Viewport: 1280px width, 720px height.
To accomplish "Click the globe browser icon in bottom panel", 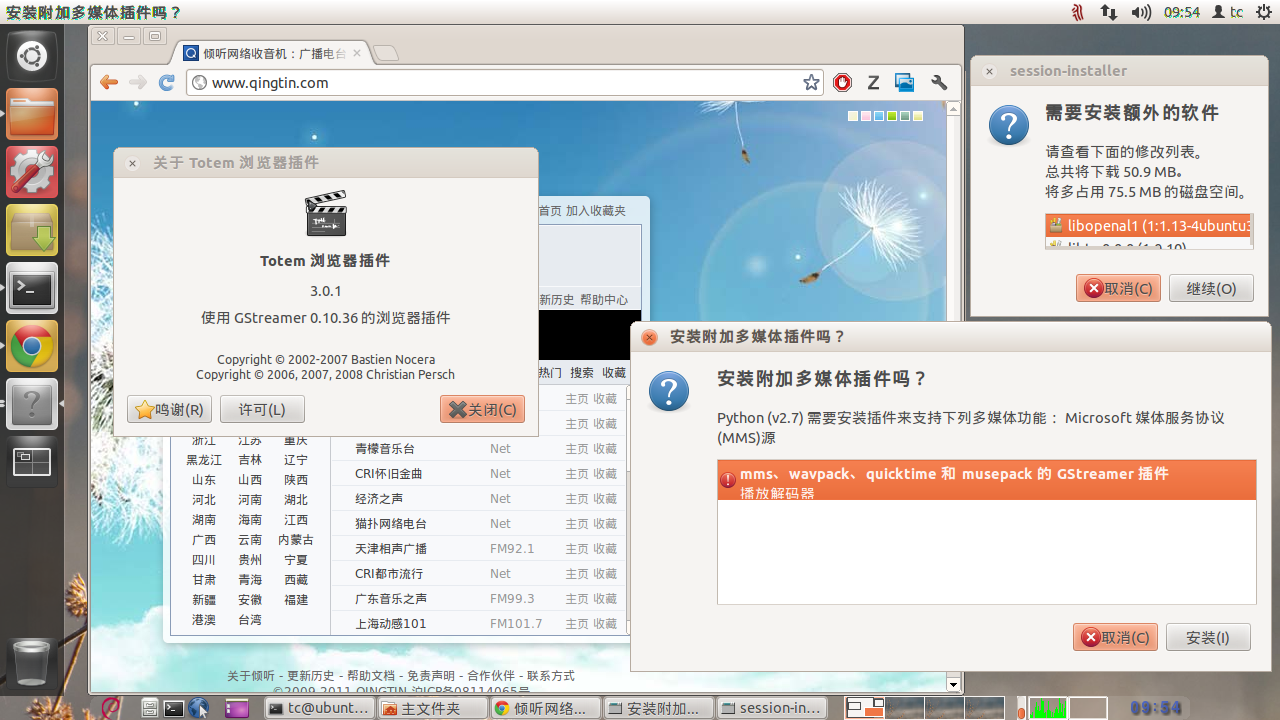I will pos(199,708).
